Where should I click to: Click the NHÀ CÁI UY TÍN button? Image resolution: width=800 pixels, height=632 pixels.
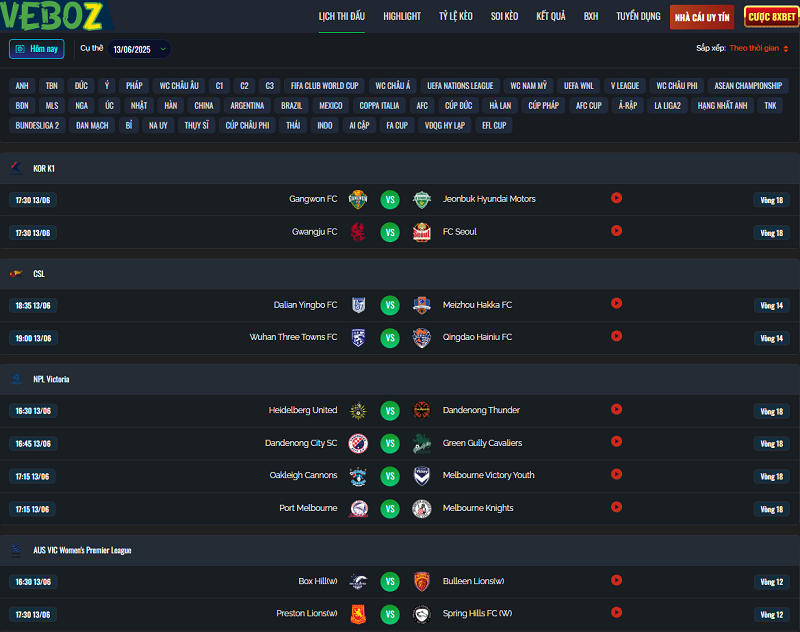702,17
